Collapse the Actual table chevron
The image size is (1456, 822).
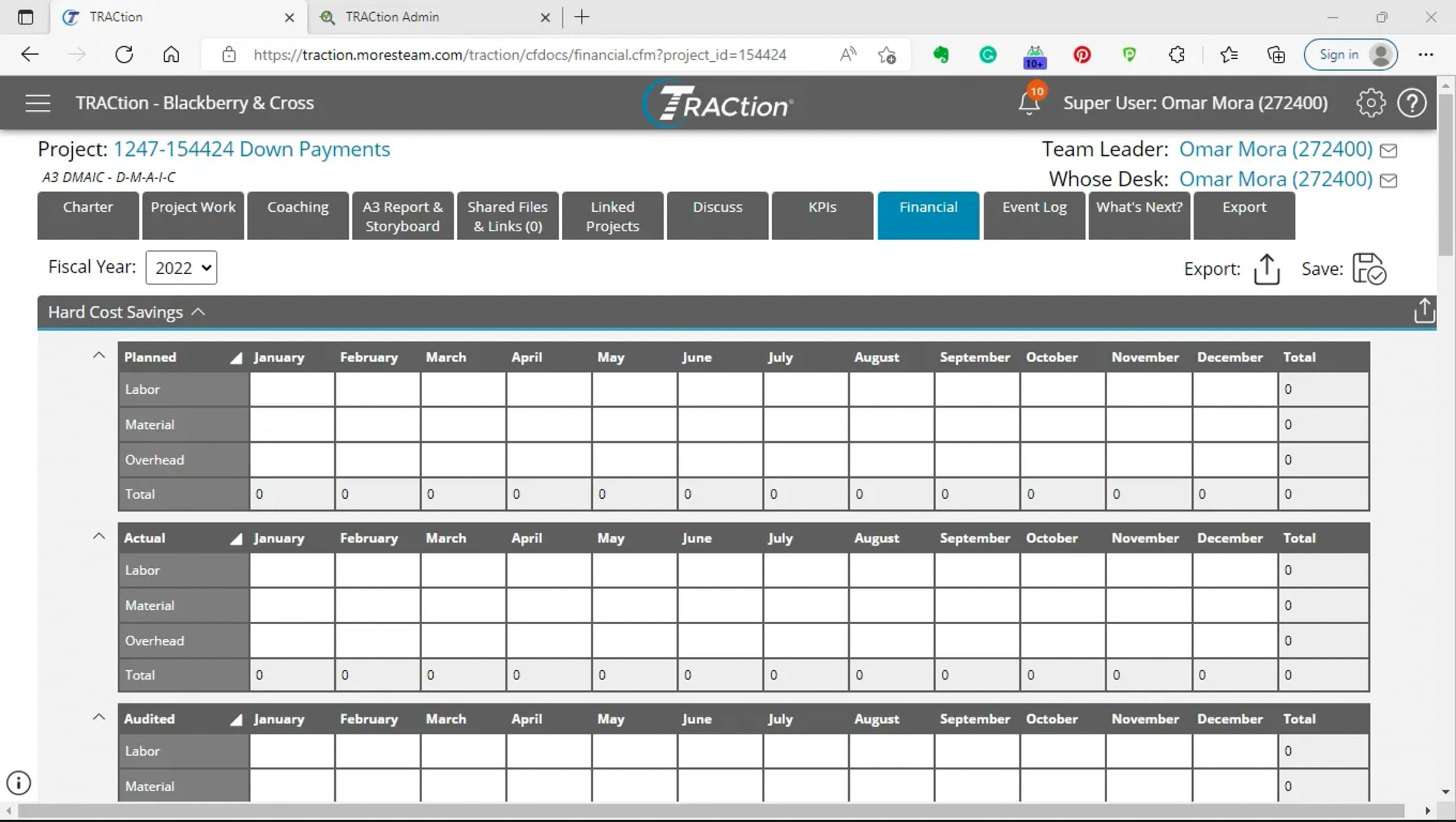98,536
